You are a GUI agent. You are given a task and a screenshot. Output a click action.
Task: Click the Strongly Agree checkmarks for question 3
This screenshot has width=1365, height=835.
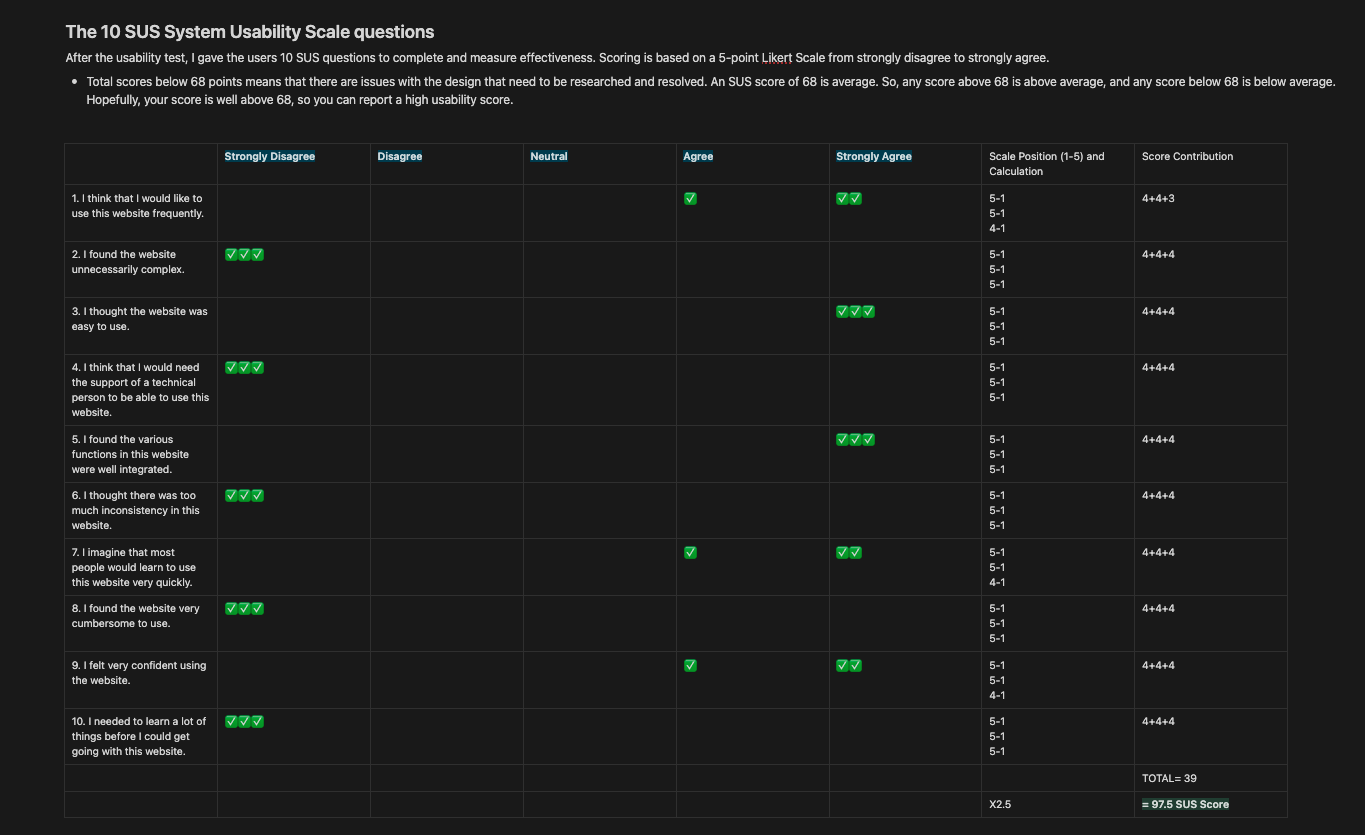pyautogui.click(x=855, y=312)
